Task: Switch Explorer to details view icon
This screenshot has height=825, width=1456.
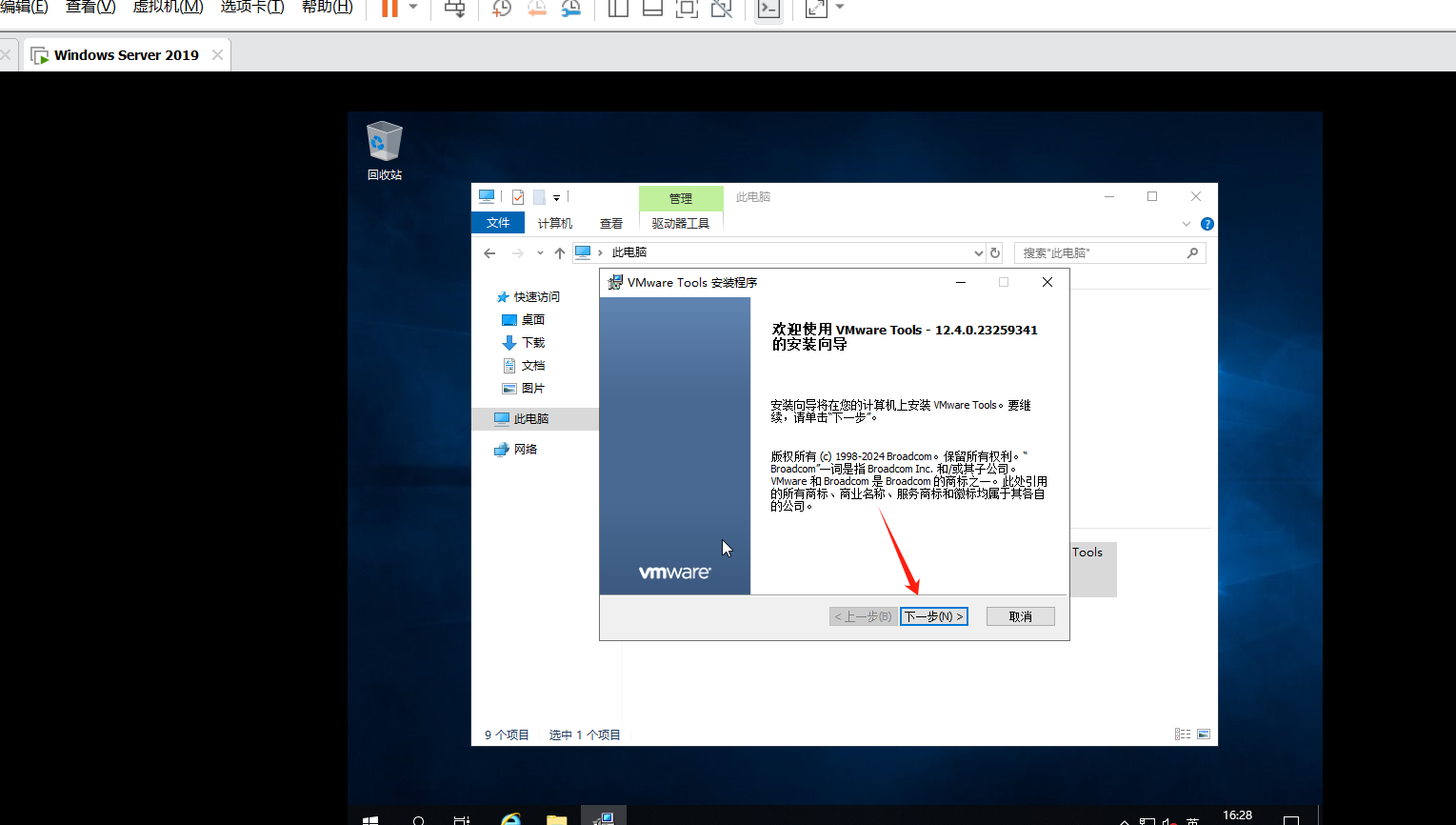Action: [1183, 734]
